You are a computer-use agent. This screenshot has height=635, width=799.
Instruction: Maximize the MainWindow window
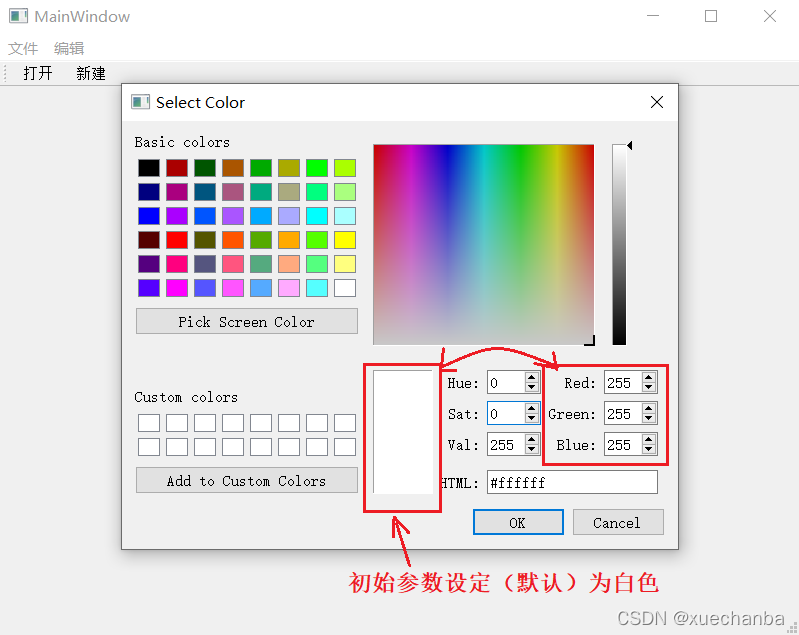click(711, 16)
